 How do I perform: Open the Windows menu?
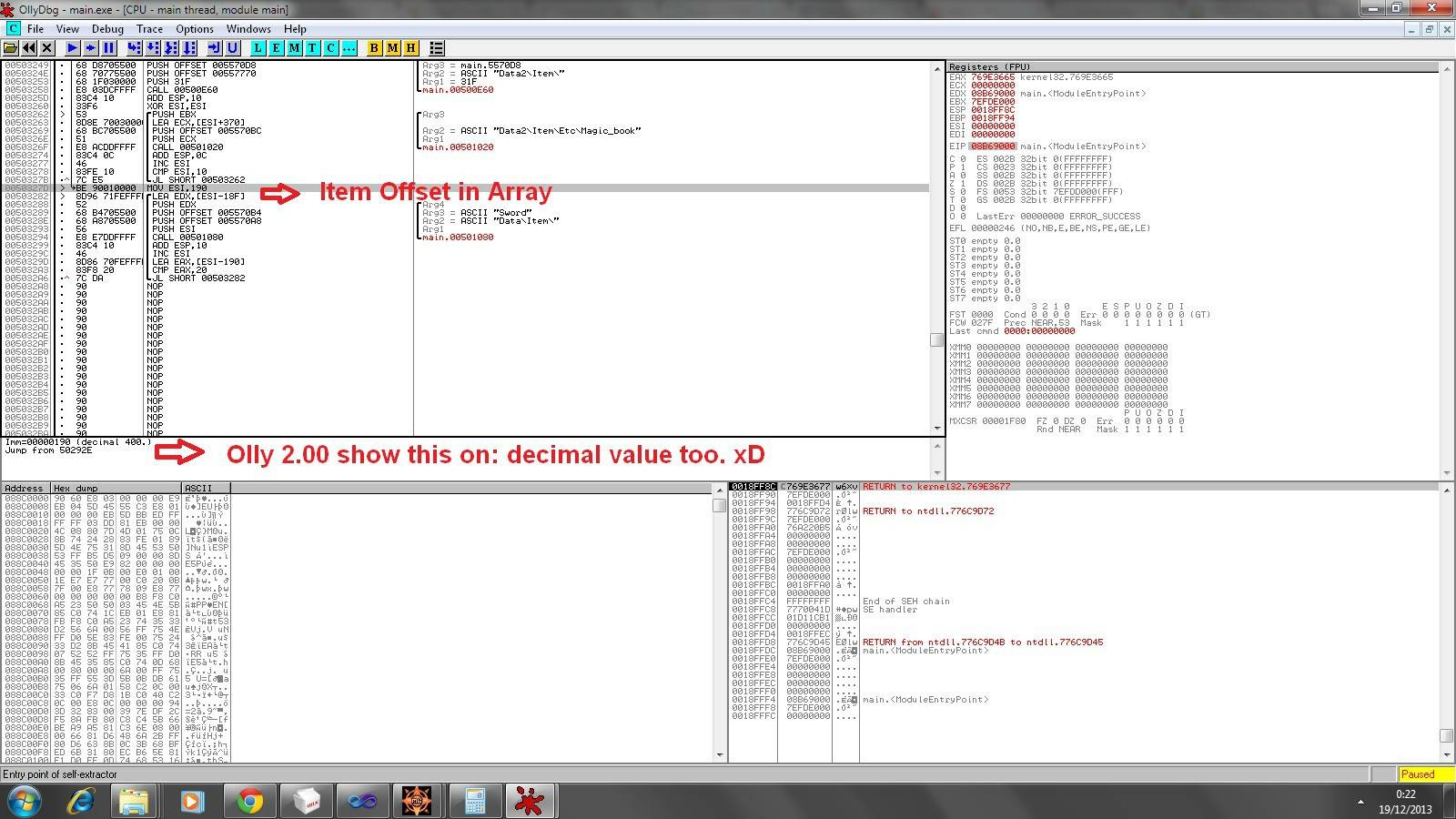click(x=248, y=29)
